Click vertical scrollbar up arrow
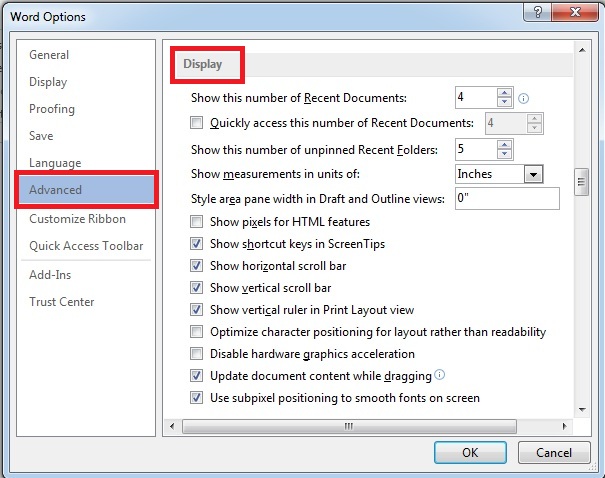Screen dimensions: 605x478 582,50
